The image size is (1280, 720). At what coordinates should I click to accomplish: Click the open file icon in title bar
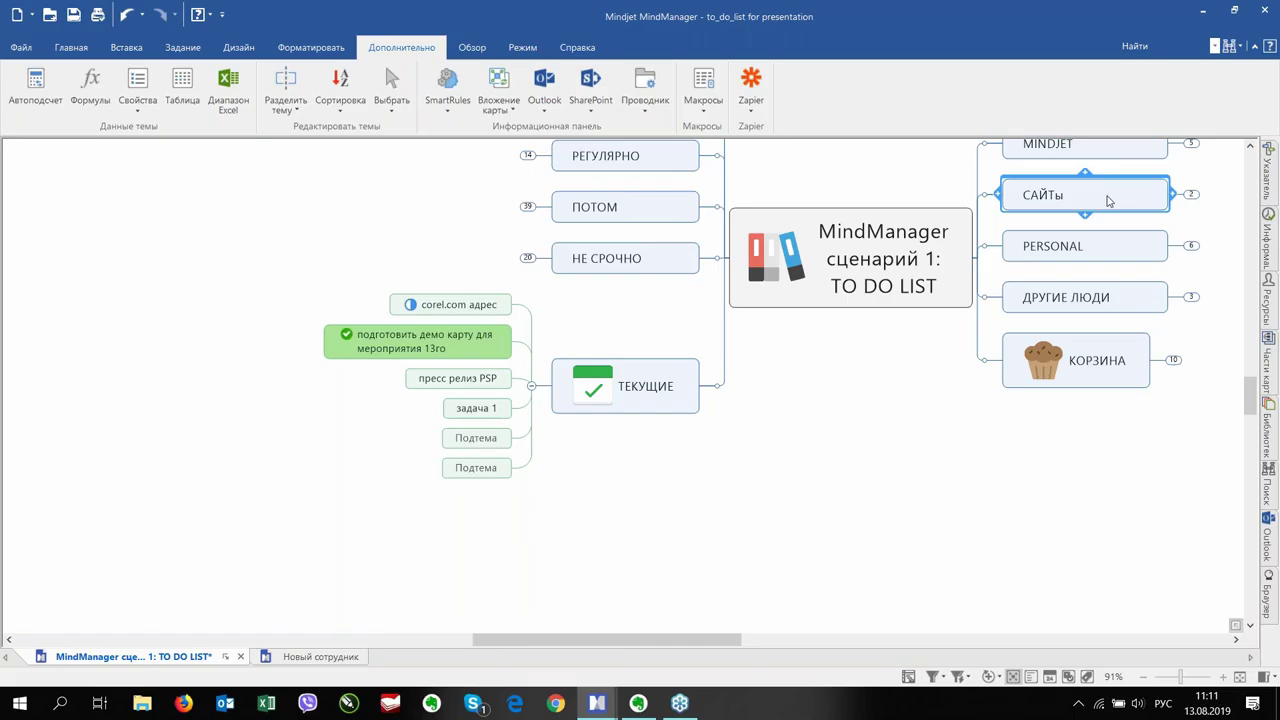point(49,15)
